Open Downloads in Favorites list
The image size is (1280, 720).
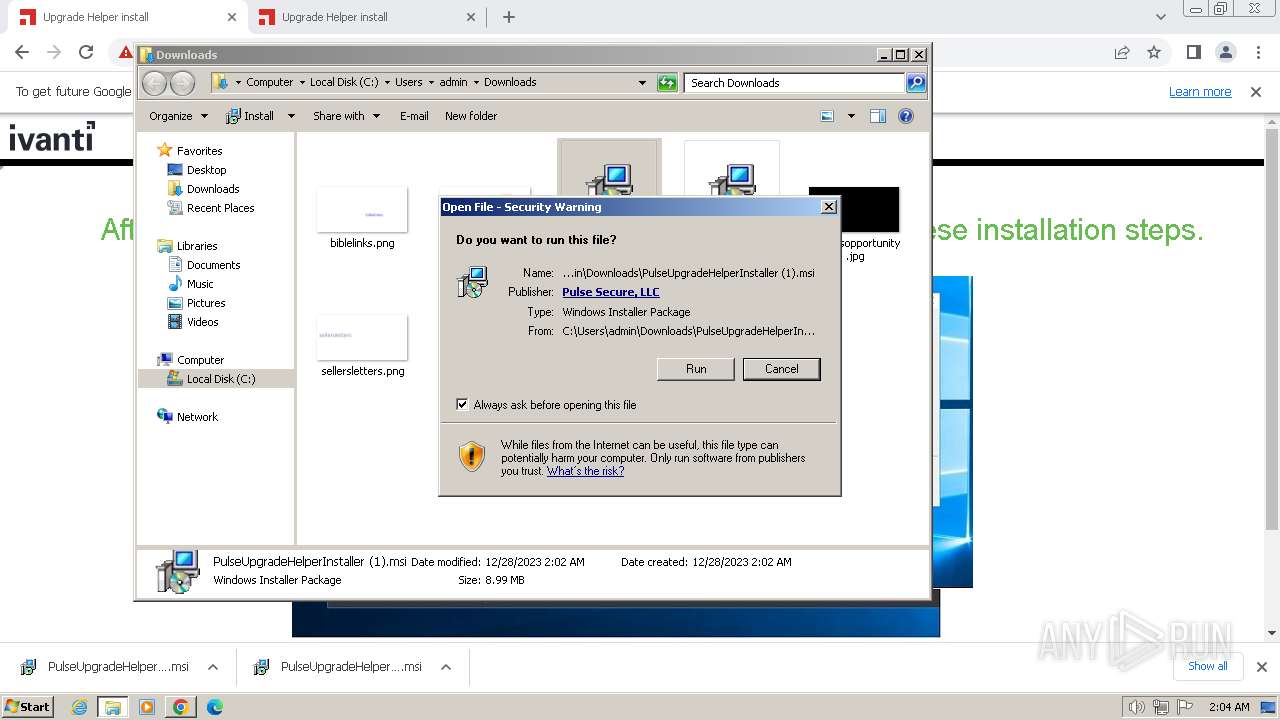click(213, 189)
